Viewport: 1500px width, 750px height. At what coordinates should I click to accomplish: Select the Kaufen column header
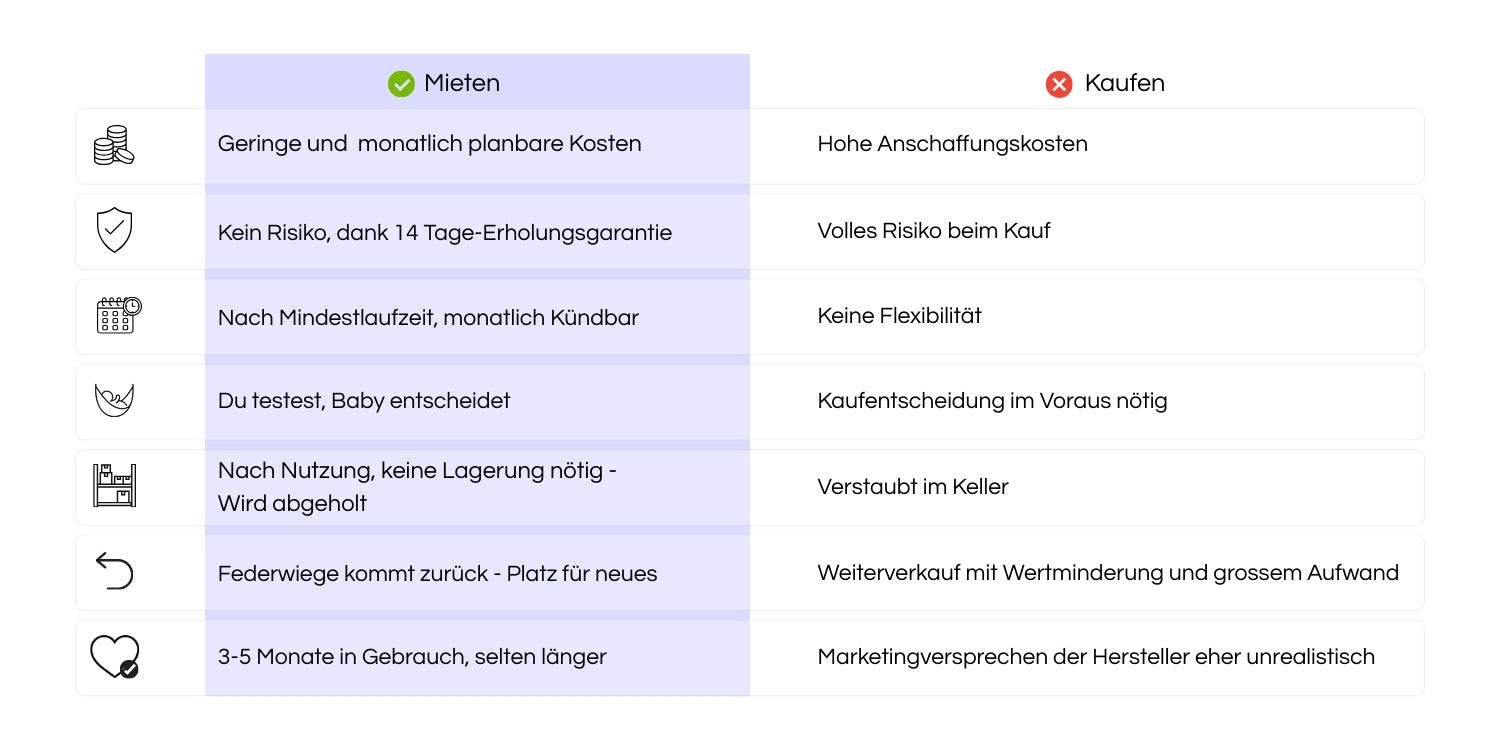tap(1124, 83)
